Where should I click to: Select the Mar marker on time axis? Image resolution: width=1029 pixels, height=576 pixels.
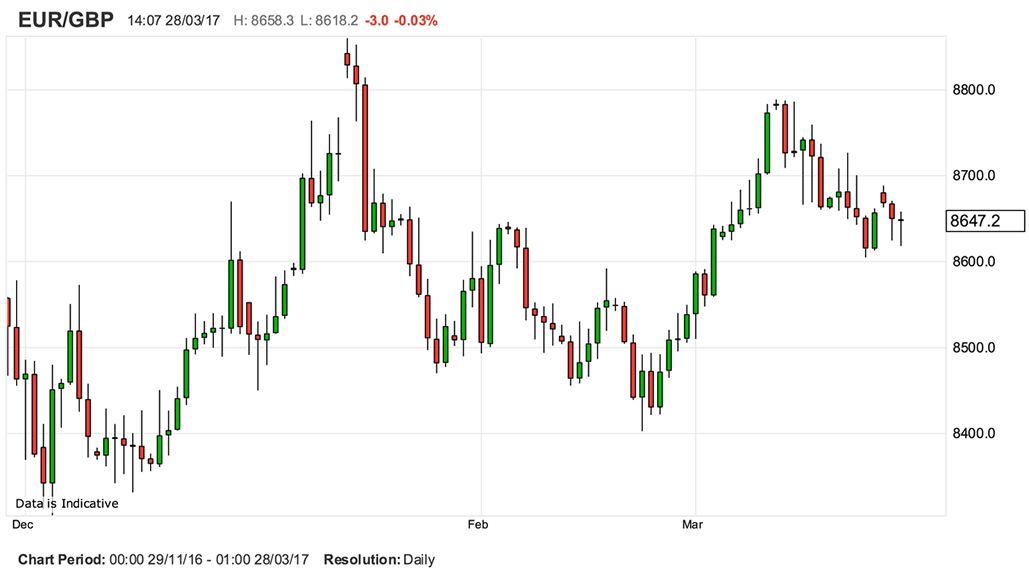(692, 524)
